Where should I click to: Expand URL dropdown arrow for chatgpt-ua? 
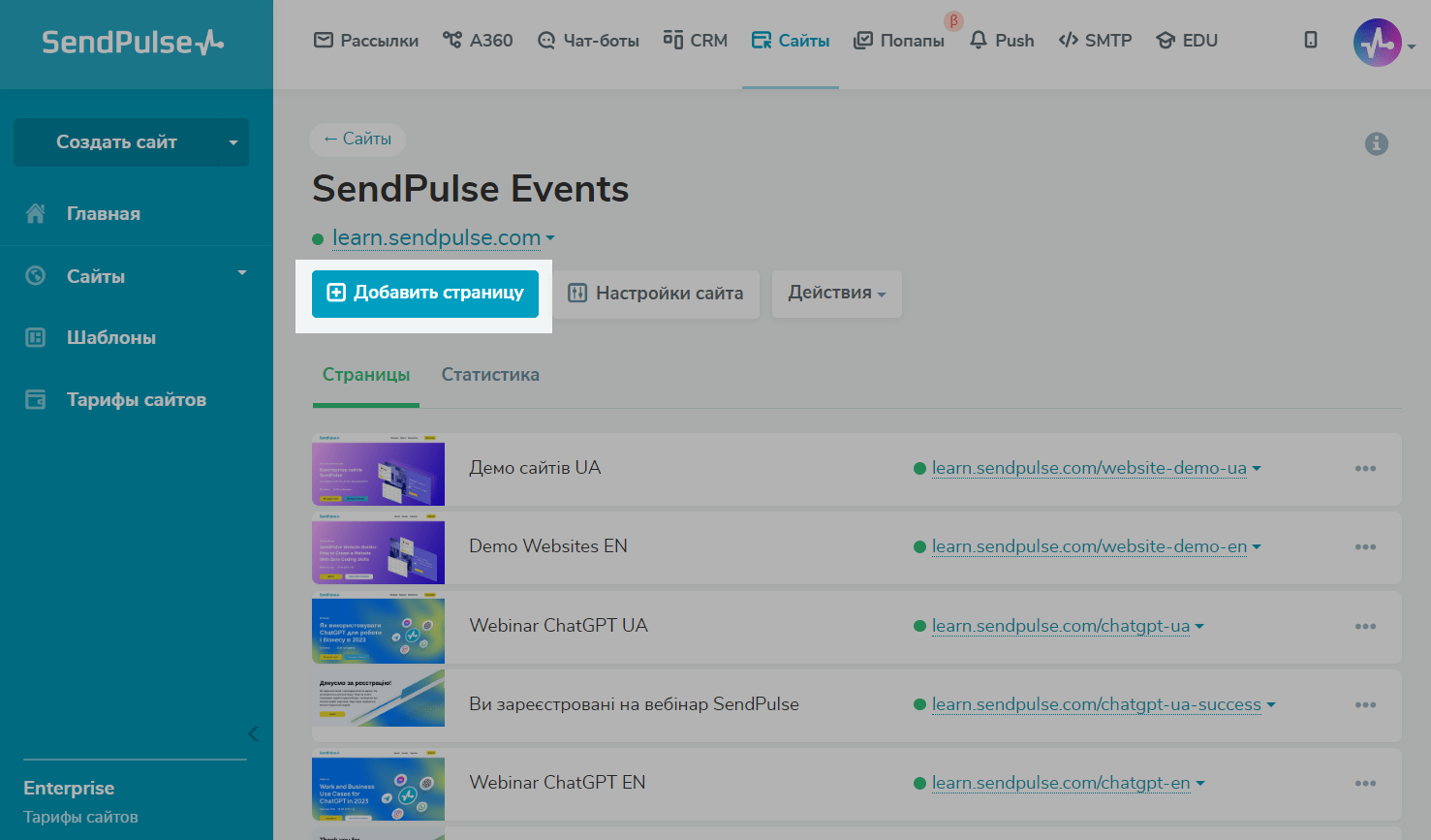click(x=1199, y=627)
